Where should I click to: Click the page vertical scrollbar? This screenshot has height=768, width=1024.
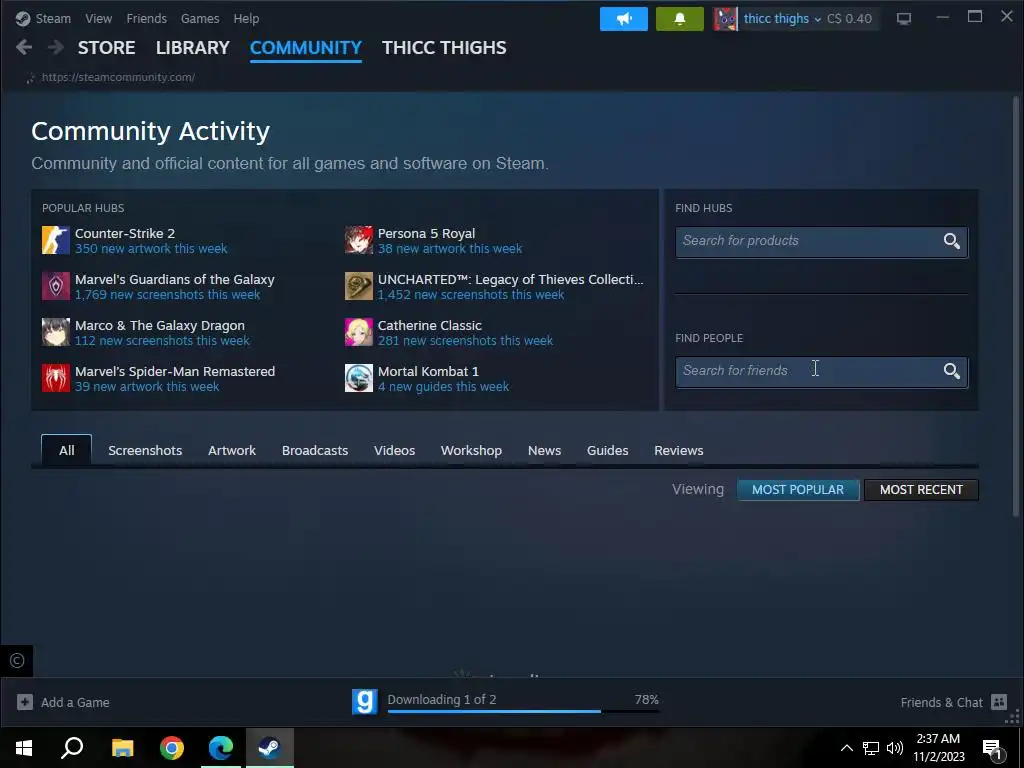point(1016,306)
